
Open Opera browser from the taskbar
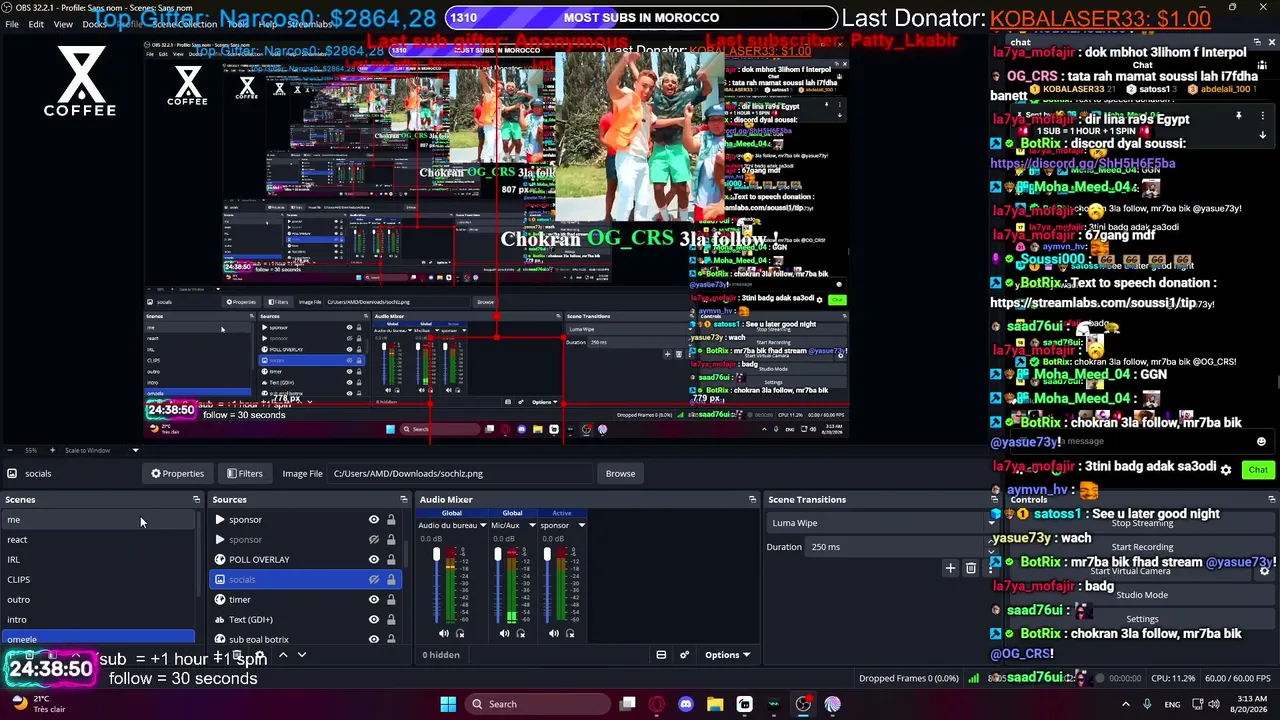click(x=657, y=704)
